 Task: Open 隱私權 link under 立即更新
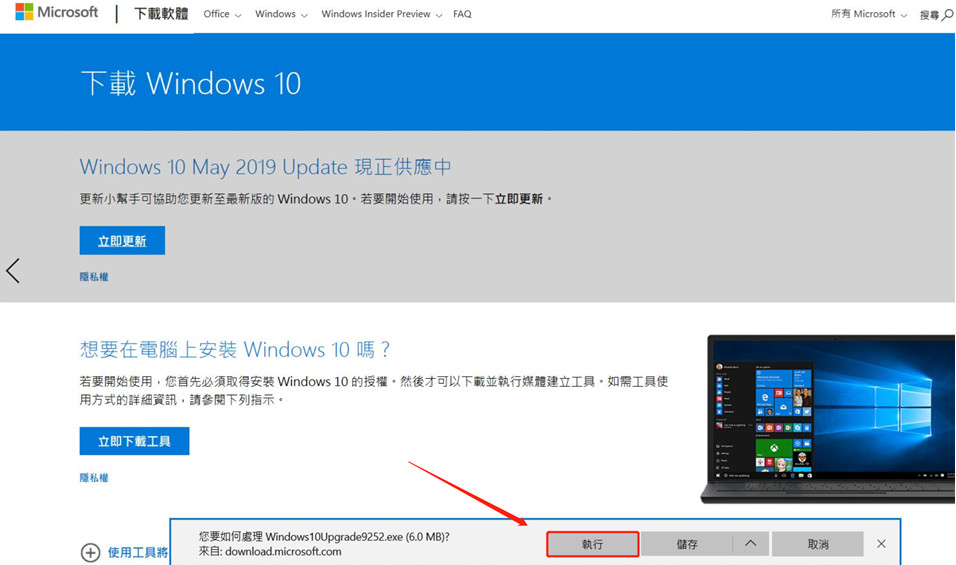click(94, 277)
